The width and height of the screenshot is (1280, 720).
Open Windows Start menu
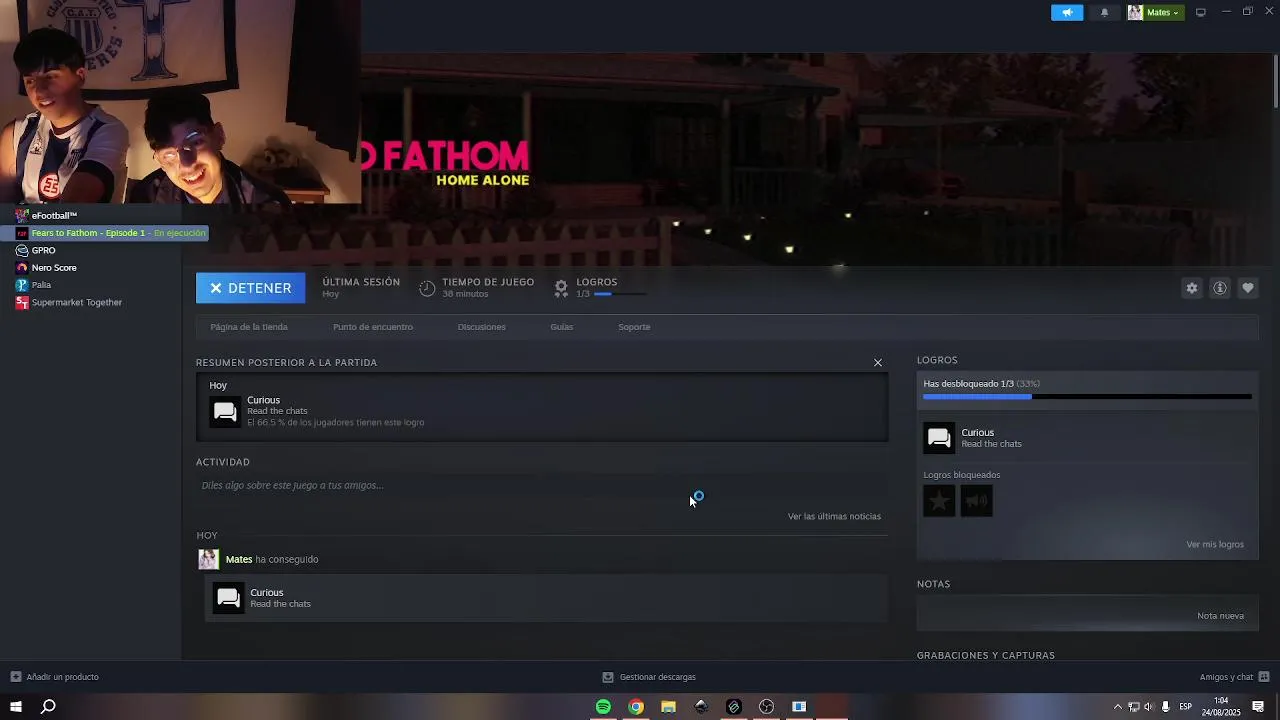(16, 707)
